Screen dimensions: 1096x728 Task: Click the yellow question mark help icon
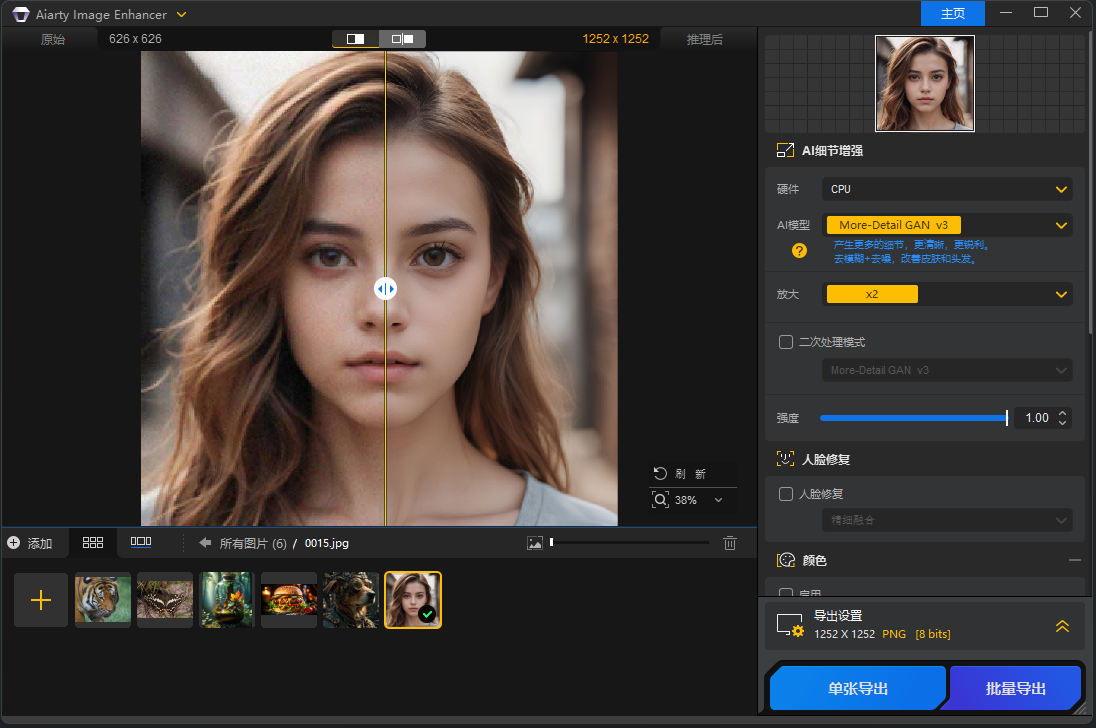tap(799, 251)
